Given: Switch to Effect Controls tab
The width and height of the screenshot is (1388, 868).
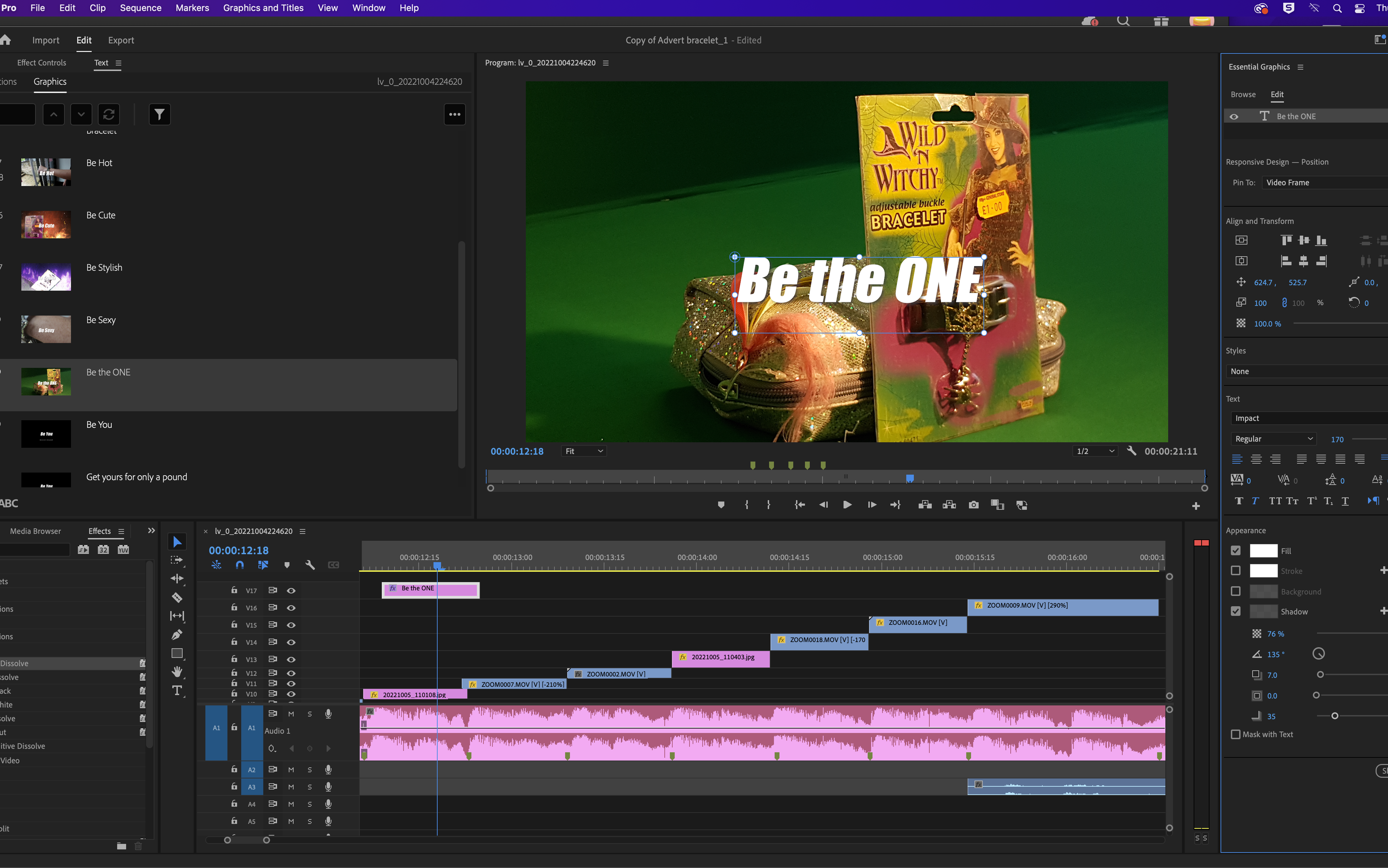Looking at the screenshot, I should pyautogui.click(x=41, y=63).
